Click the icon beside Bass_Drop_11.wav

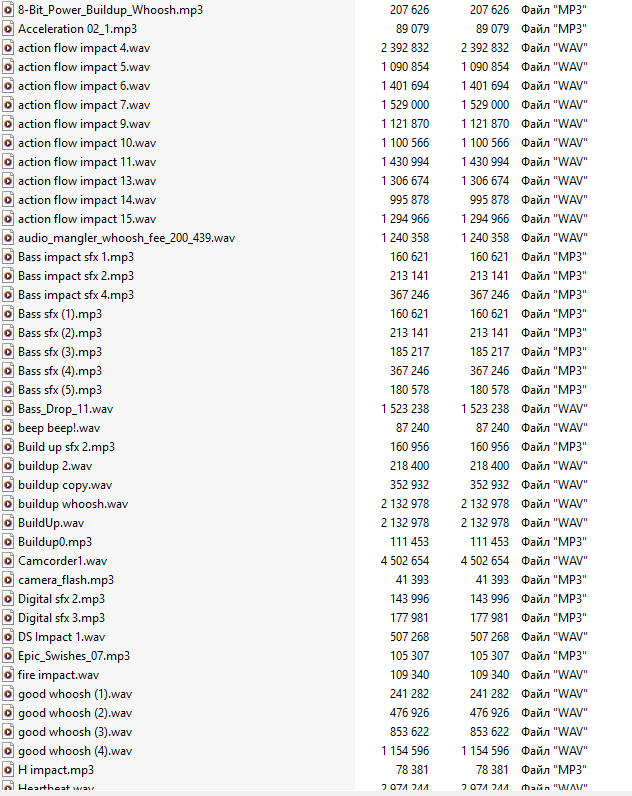coord(8,409)
